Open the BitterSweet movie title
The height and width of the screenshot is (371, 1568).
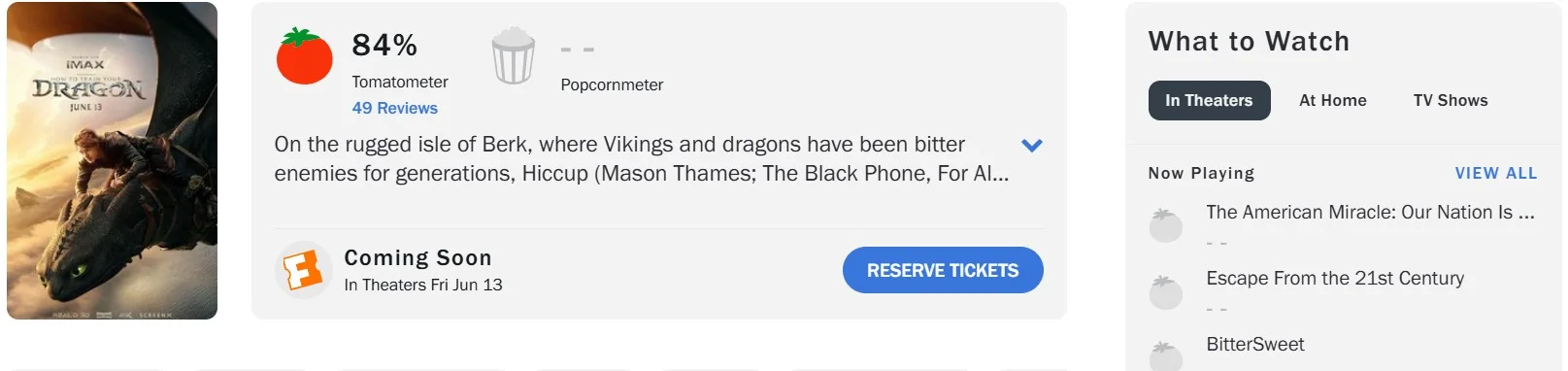(x=1254, y=344)
